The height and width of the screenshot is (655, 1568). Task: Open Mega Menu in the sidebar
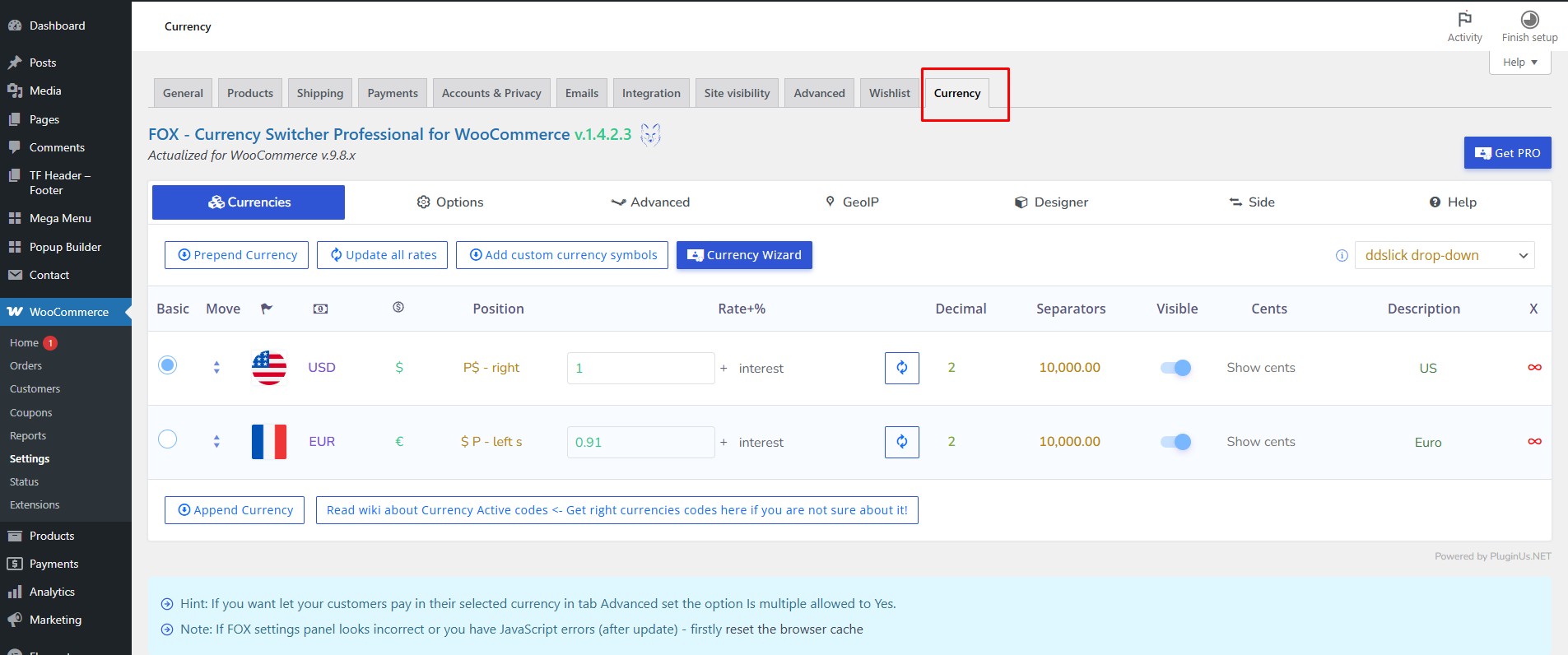point(60,218)
